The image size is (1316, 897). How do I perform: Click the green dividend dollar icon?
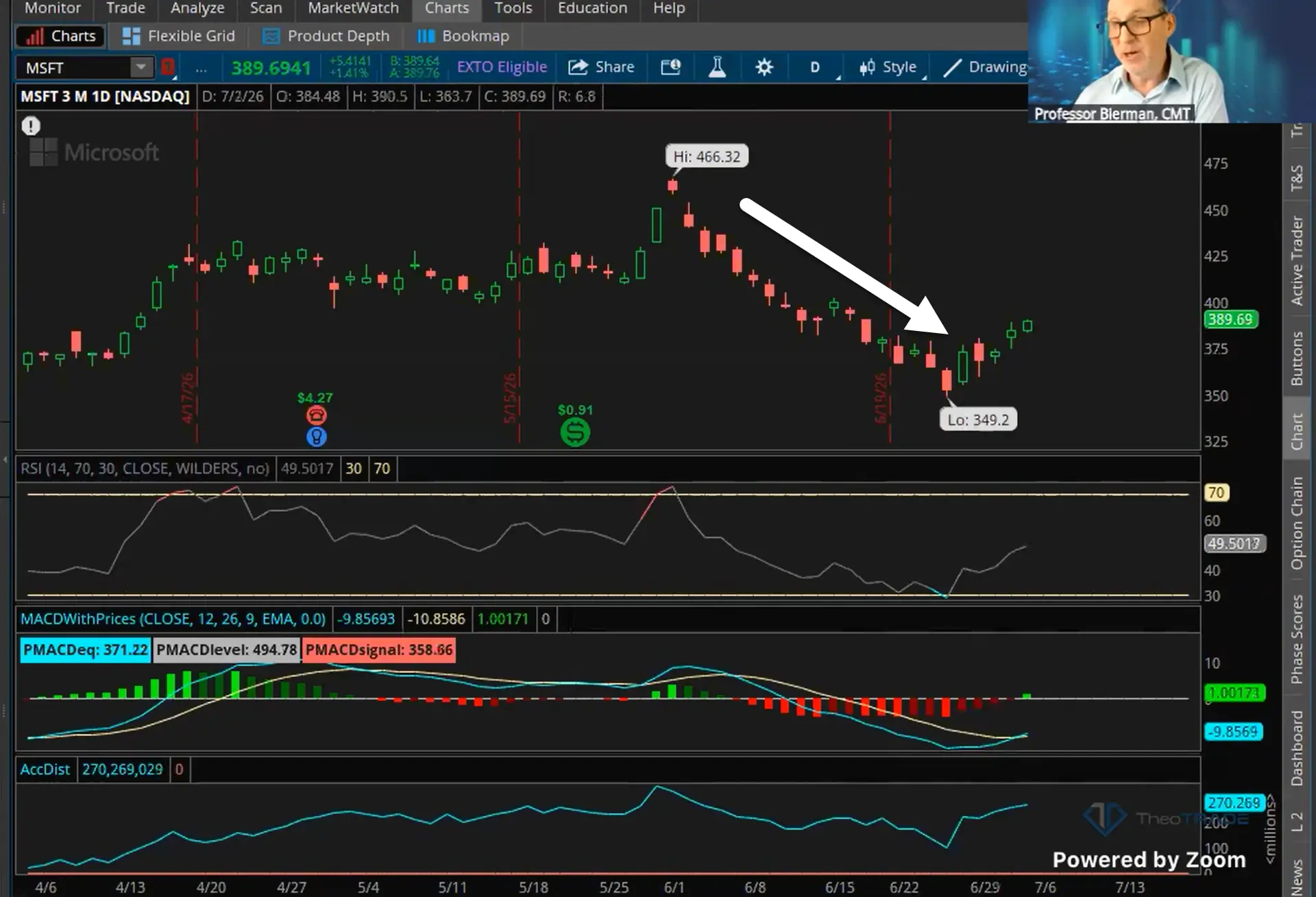tap(575, 432)
